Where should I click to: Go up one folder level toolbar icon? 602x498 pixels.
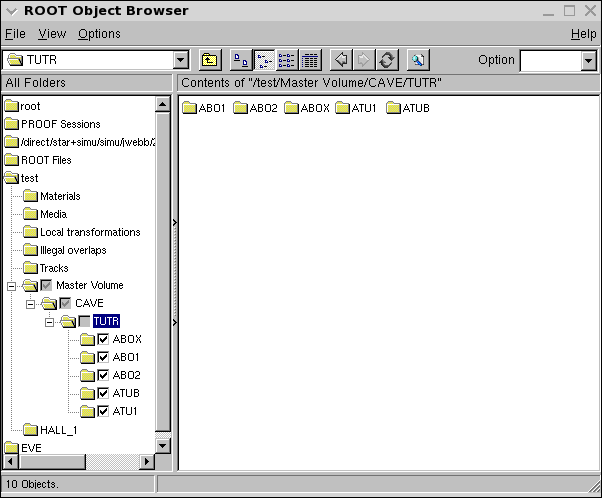(210, 60)
